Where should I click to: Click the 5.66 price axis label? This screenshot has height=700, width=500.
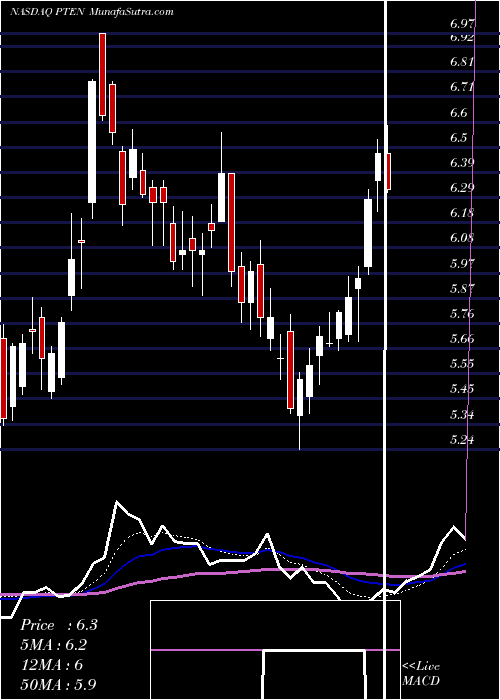coord(462,338)
